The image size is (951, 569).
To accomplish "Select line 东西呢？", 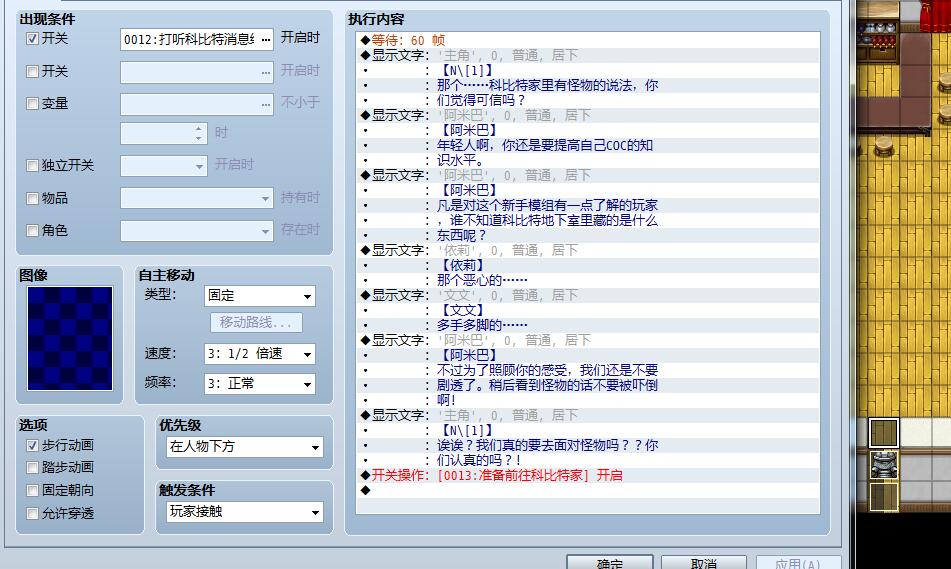I will click(588, 235).
